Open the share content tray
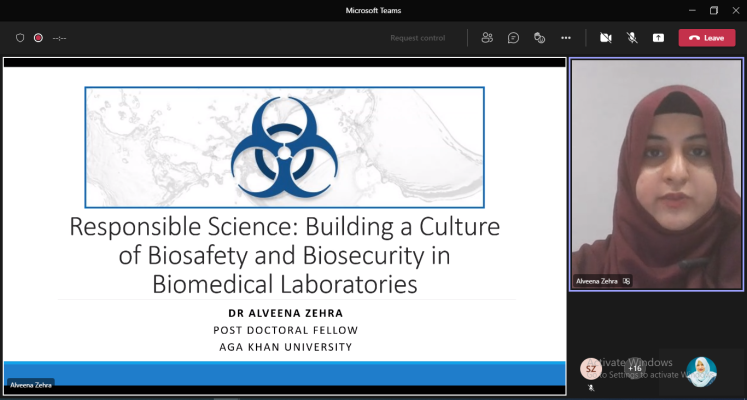 point(658,38)
